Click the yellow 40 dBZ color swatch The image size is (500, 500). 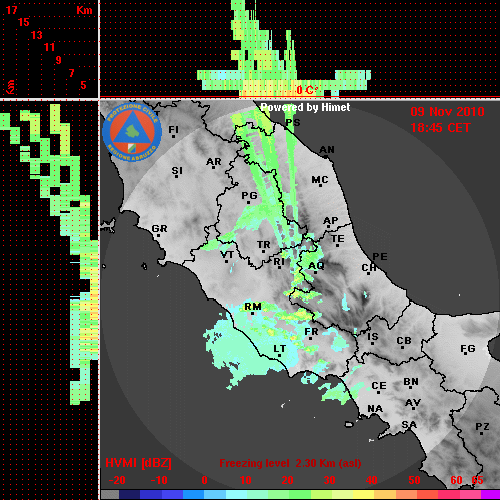pos(364,495)
